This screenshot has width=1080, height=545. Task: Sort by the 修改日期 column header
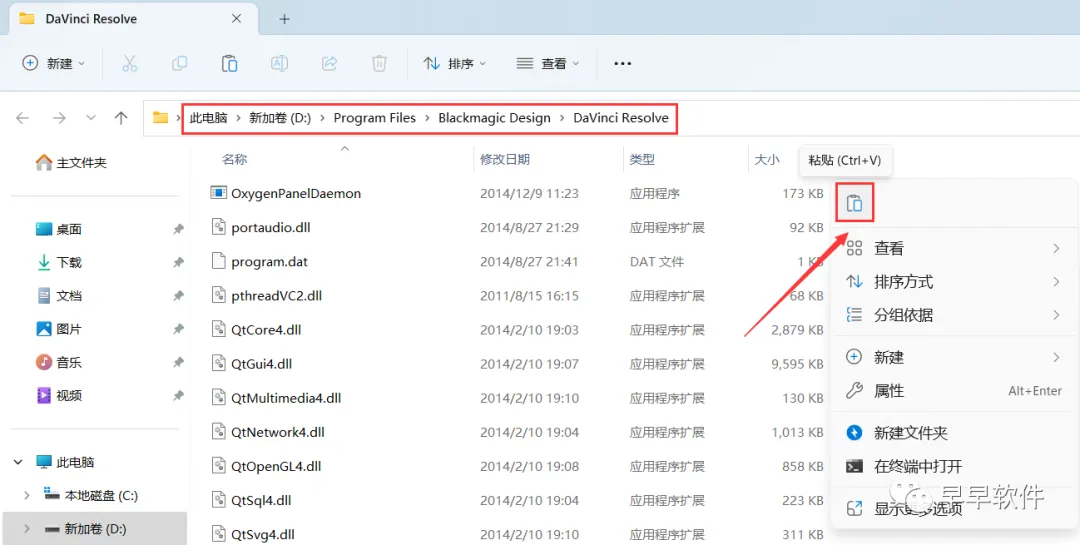(x=505, y=159)
